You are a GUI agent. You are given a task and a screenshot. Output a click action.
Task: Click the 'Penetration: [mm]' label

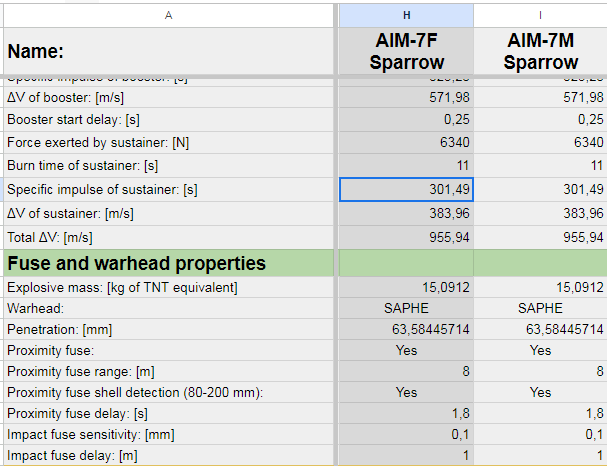pyautogui.click(x=60, y=329)
